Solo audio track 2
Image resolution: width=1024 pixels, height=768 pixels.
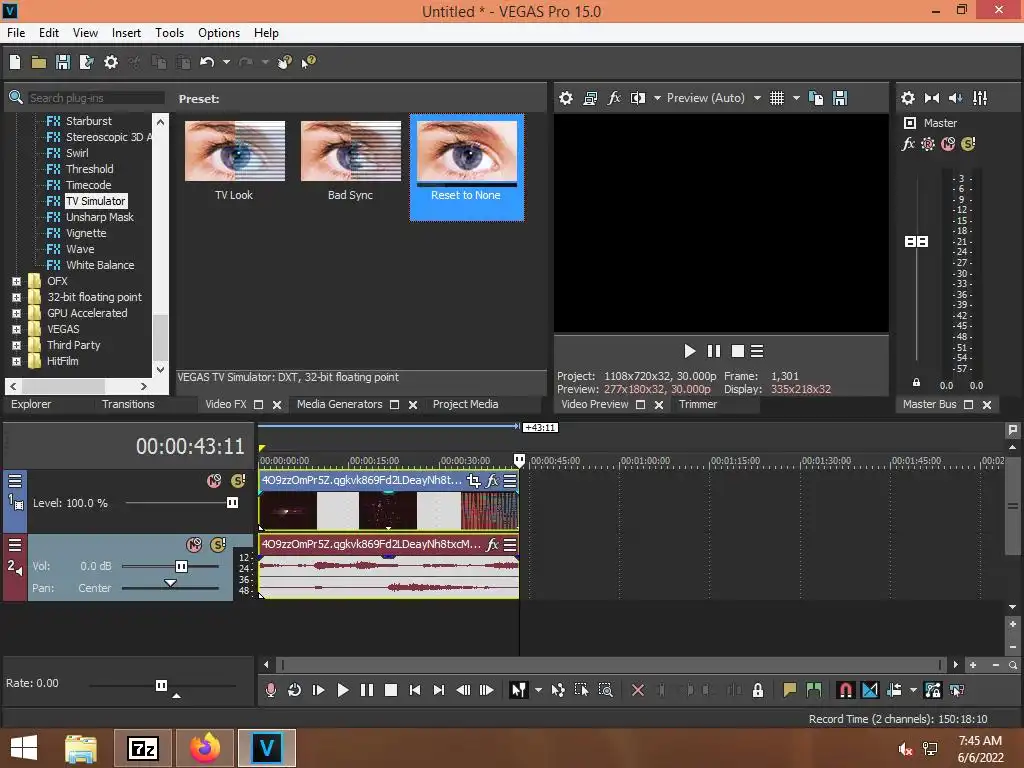(218, 544)
